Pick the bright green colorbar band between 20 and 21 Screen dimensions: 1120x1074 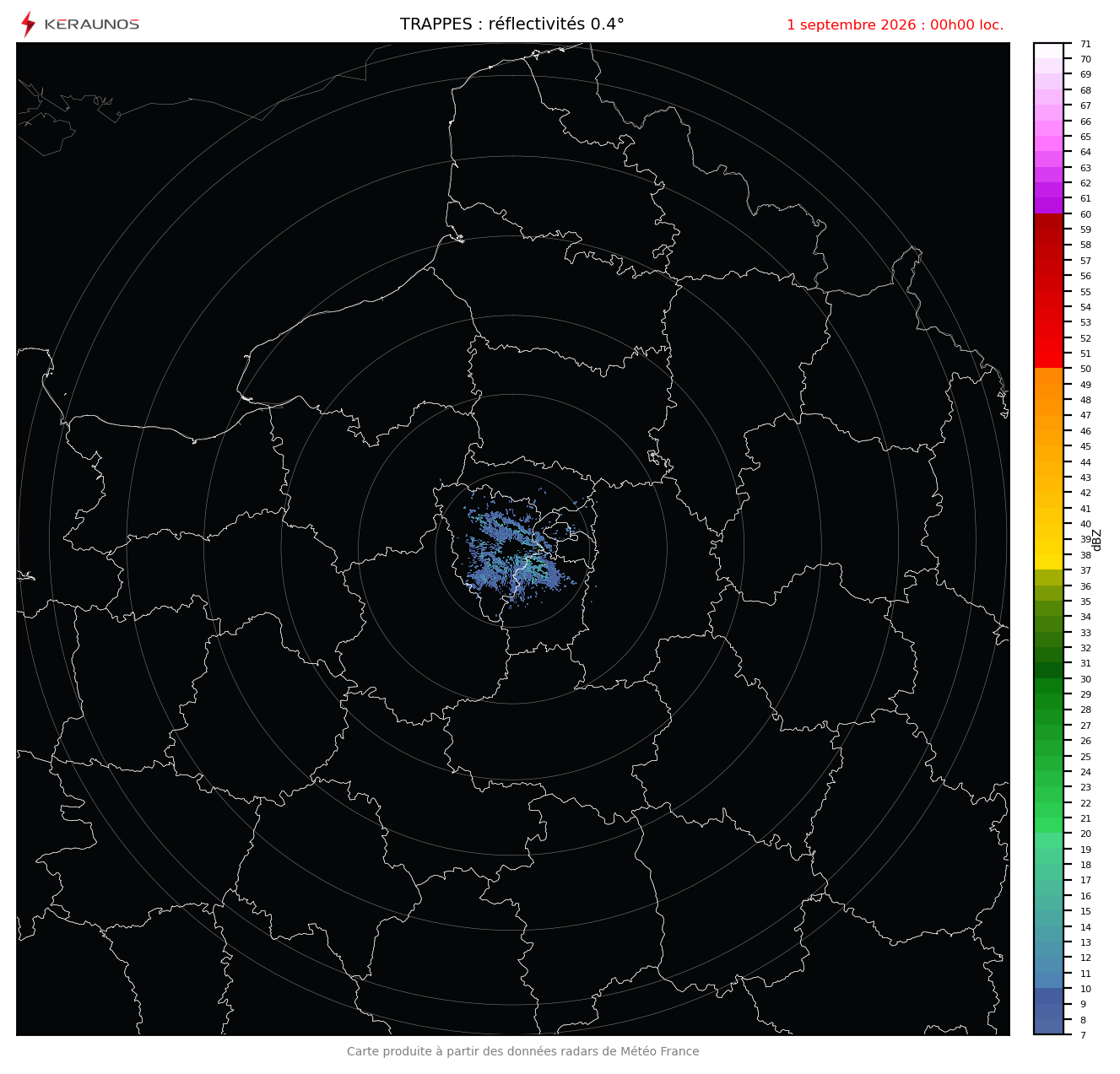pyautogui.click(x=1048, y=826)
